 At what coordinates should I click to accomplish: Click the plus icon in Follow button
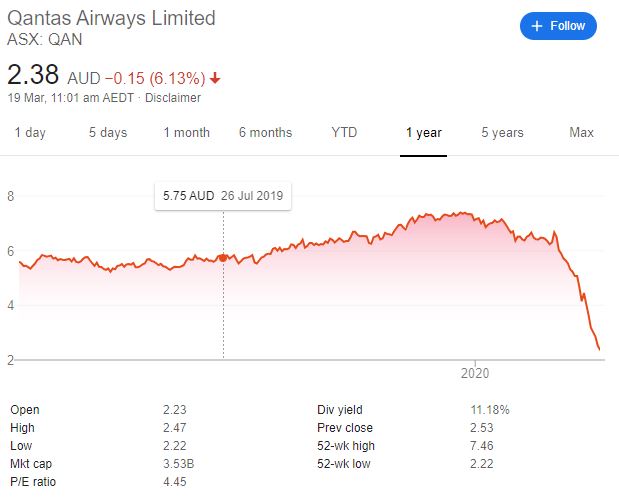point(536,26)
